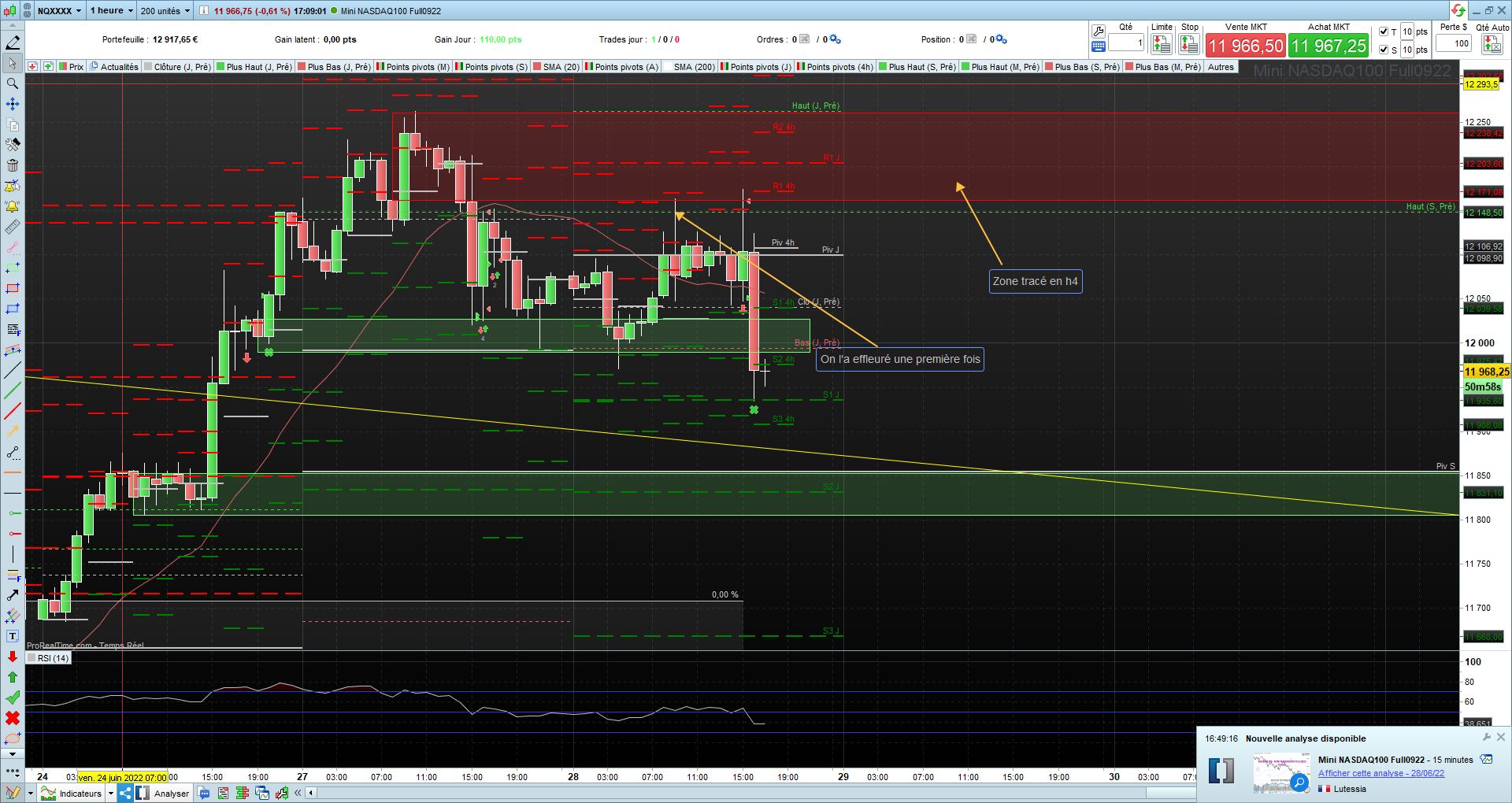
Task: Click the blue share icon
Action: tap(124, 793)
